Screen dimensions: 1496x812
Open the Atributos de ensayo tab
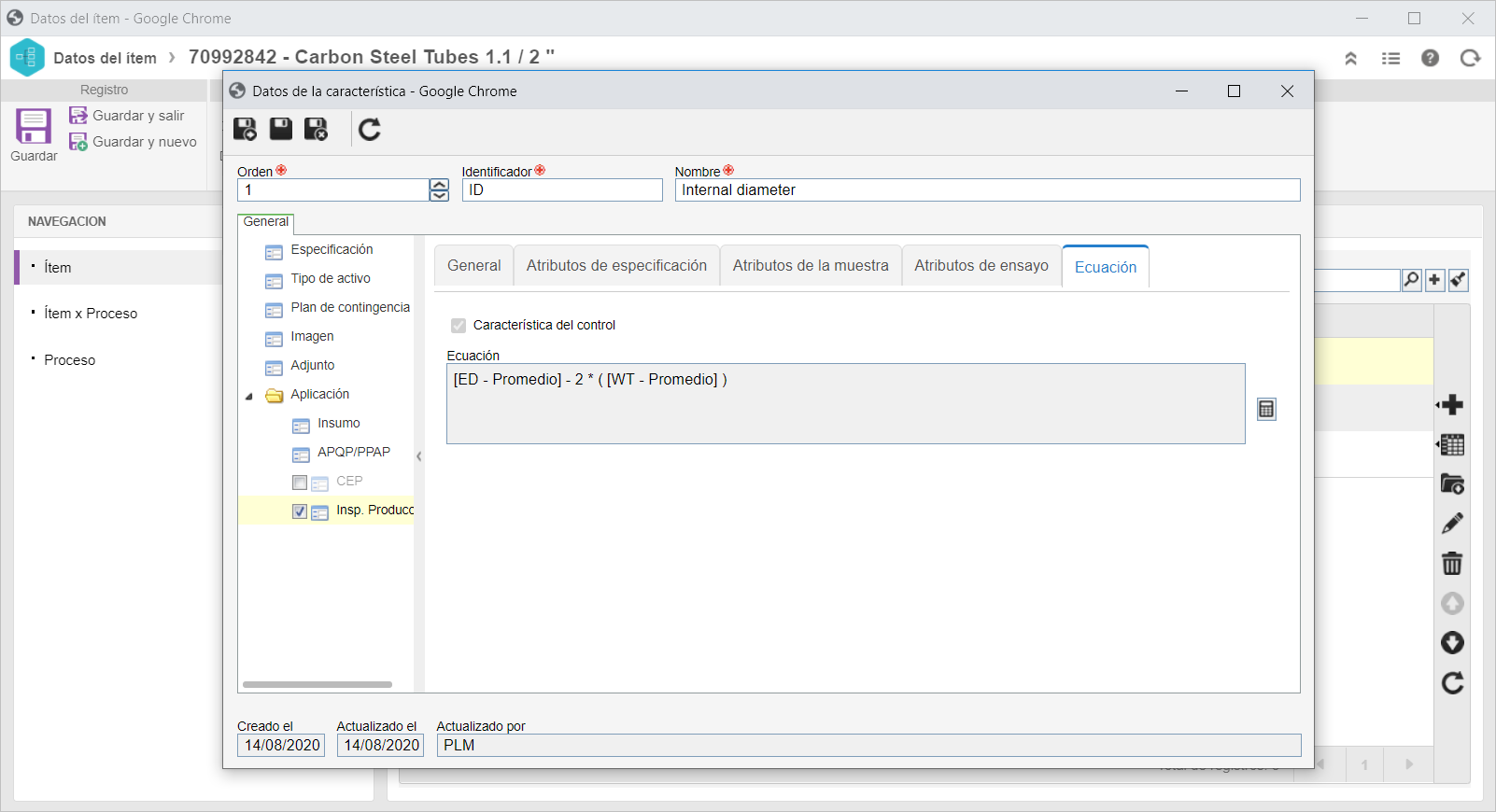click(981, 266)
